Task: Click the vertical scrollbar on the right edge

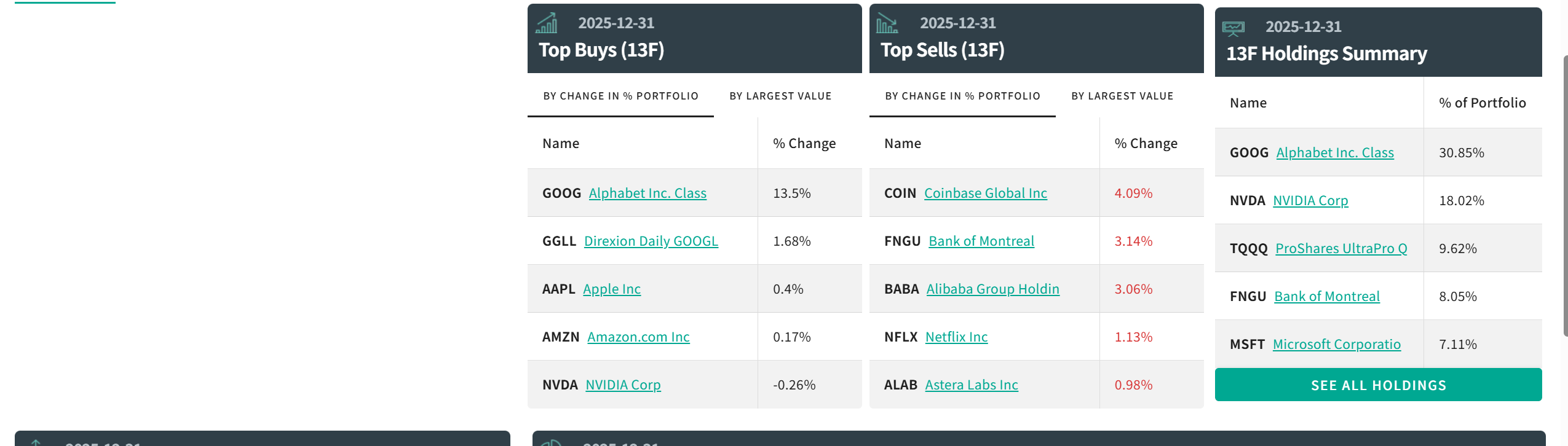Action: 1565,195
